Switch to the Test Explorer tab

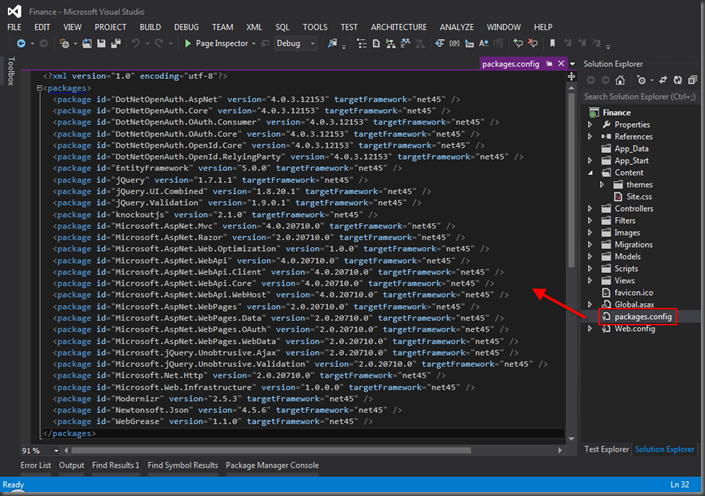pos(606,449)
